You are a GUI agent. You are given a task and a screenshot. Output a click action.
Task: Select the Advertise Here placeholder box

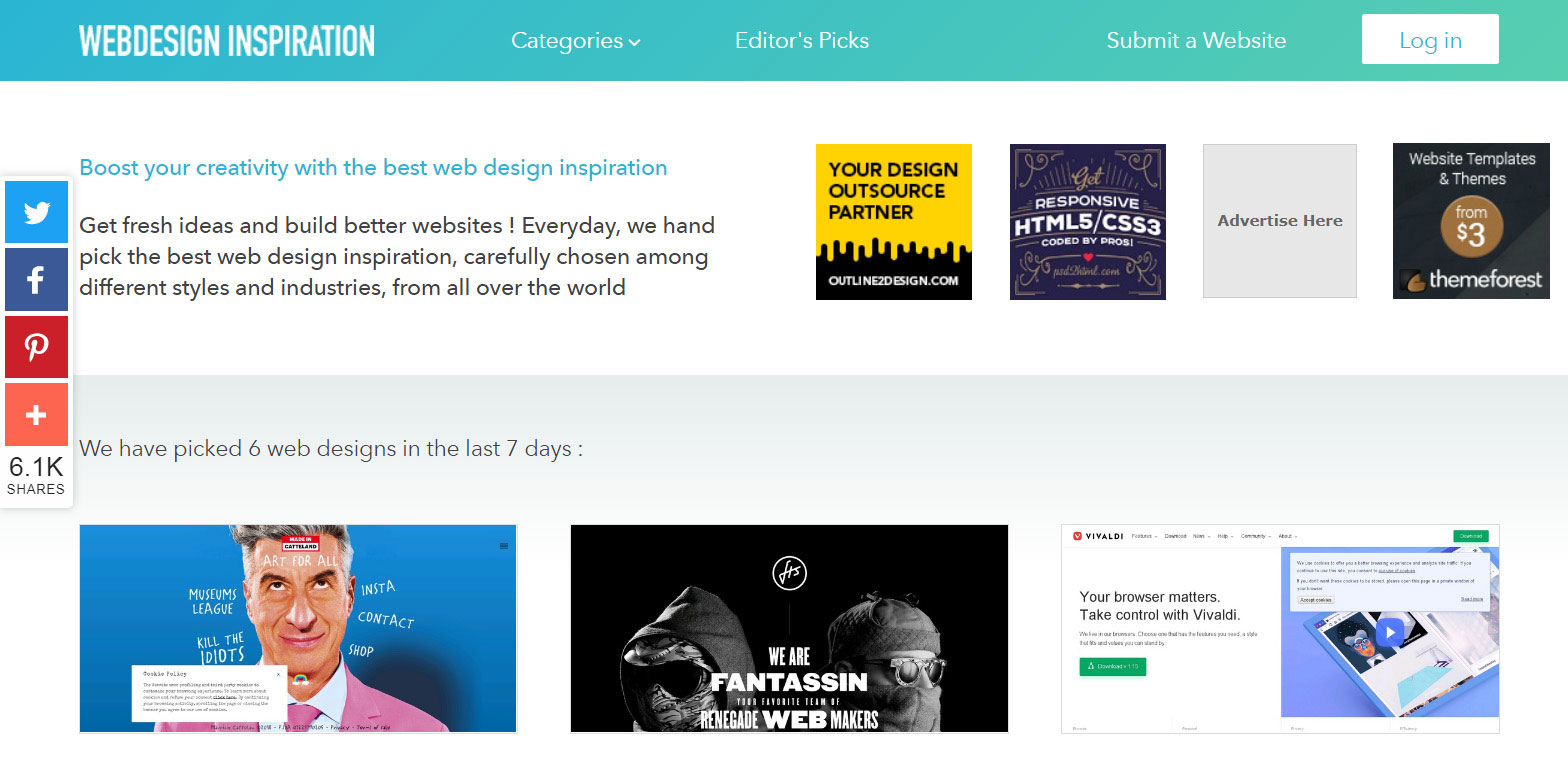pyautogui.click(x=1279, y=221)
